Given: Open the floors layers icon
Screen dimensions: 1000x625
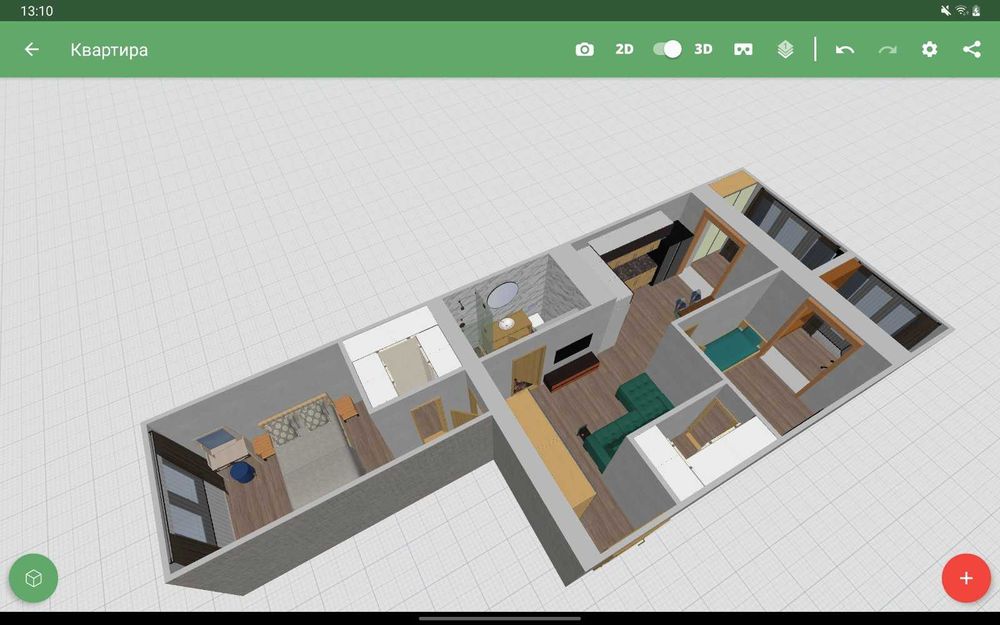Looking at the screenshot, I should tap(786, 49).
